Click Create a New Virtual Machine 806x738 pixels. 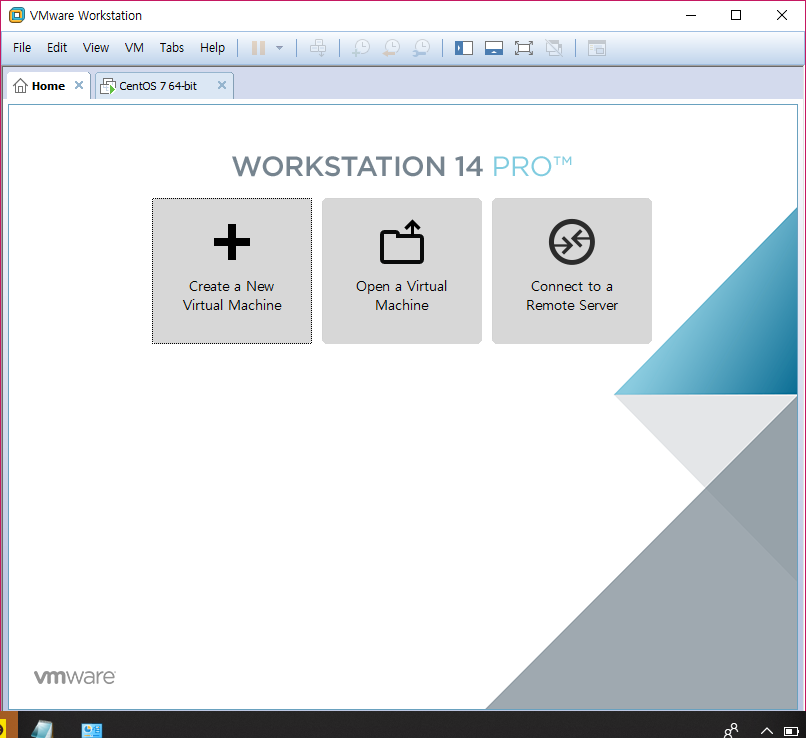click(232, 271)
